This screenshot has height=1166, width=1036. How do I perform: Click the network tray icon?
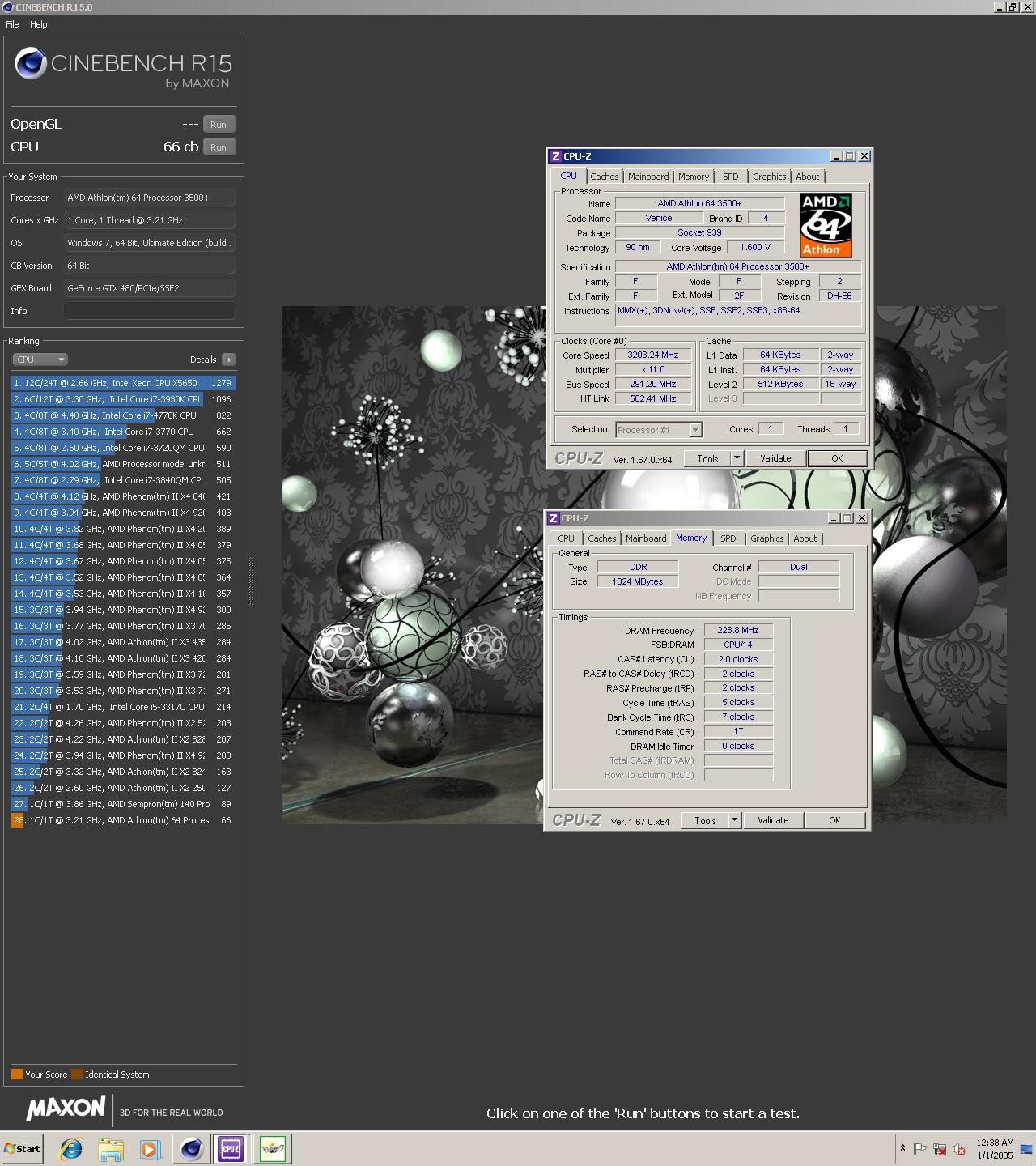point(940,1148)
